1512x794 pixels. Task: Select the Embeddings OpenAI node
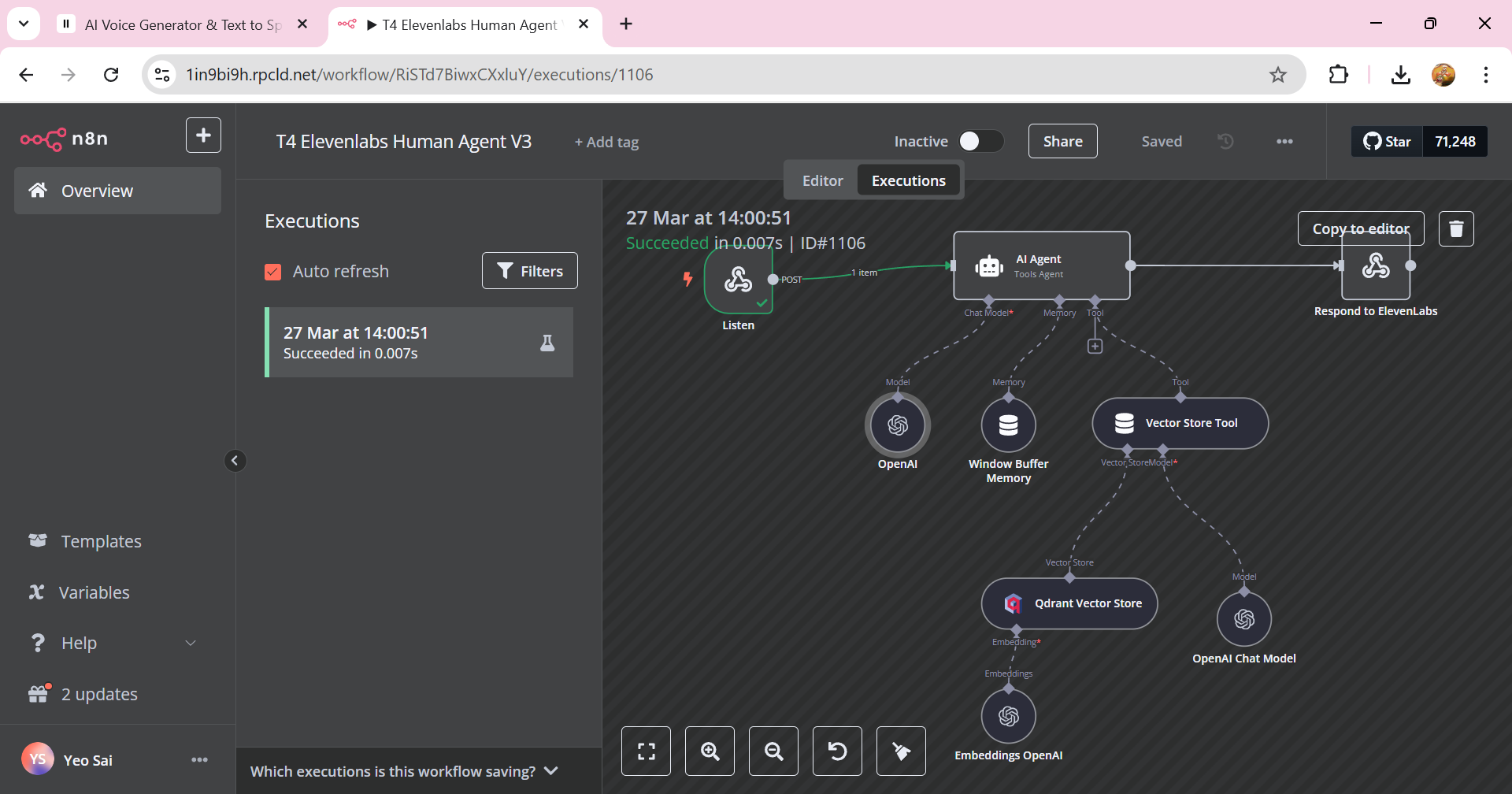(1009, 716)
